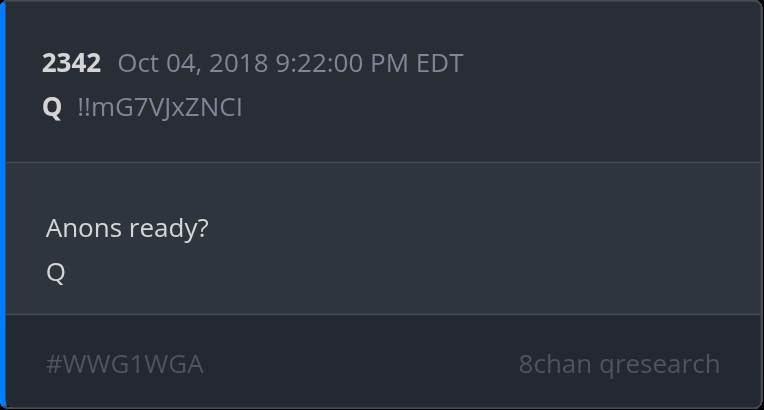Image resolution: width=764 pixels, height=410 pixels.
Task: Click the EDT timezone label
Action: tap(437, 64)
